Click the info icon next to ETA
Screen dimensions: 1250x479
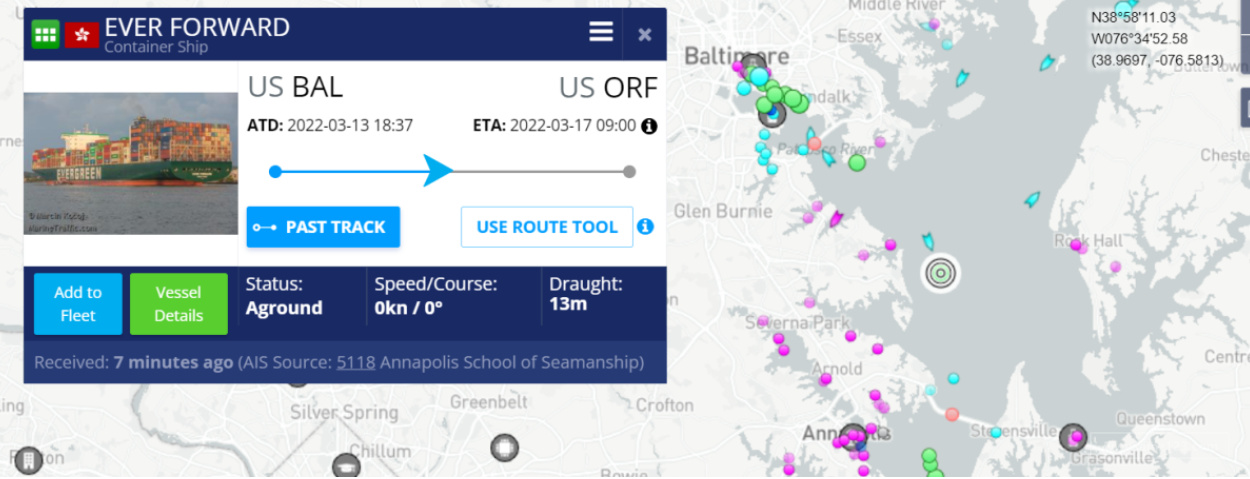point(649,126)
